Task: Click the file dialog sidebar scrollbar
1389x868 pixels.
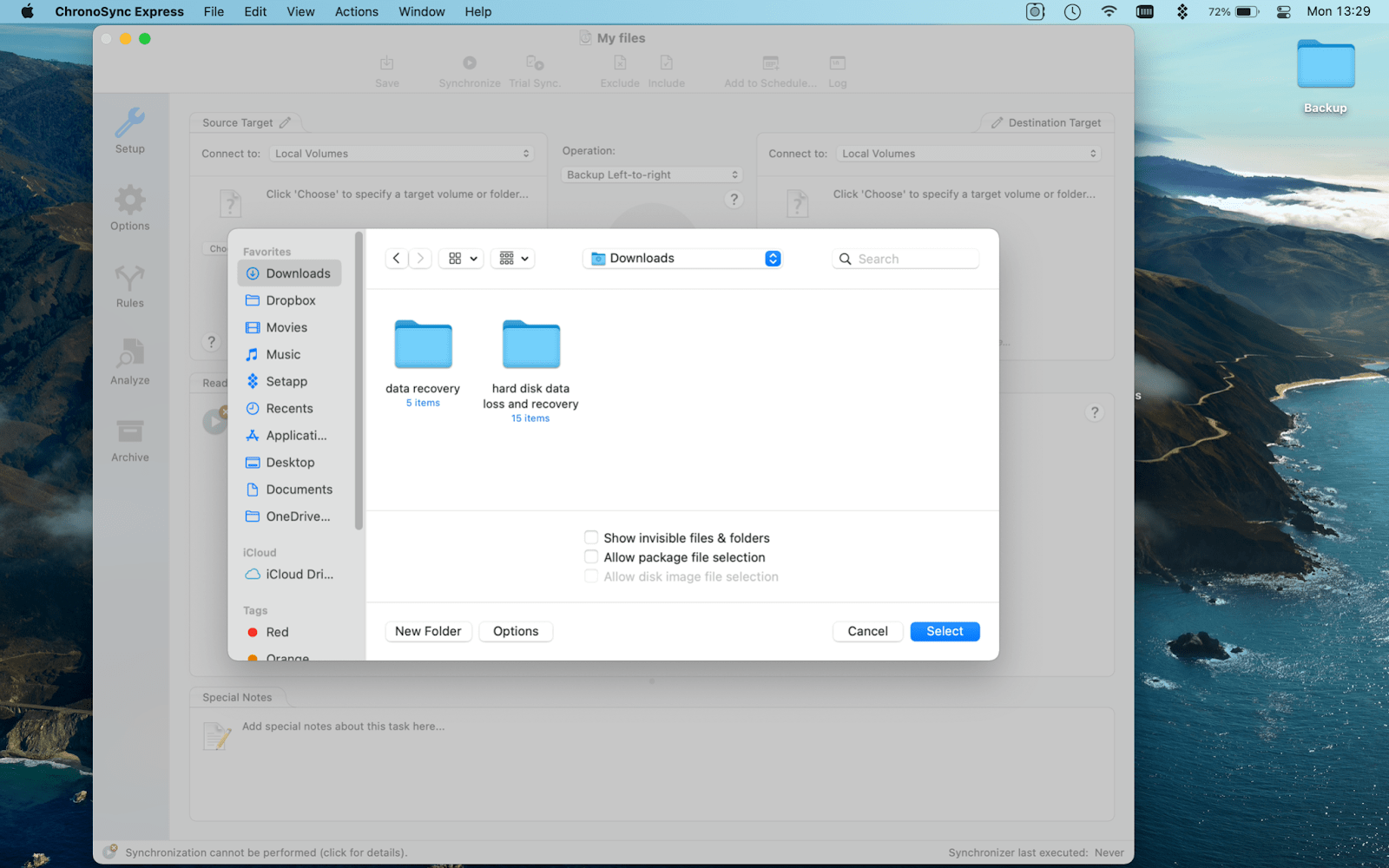Action: pos(359,380)
